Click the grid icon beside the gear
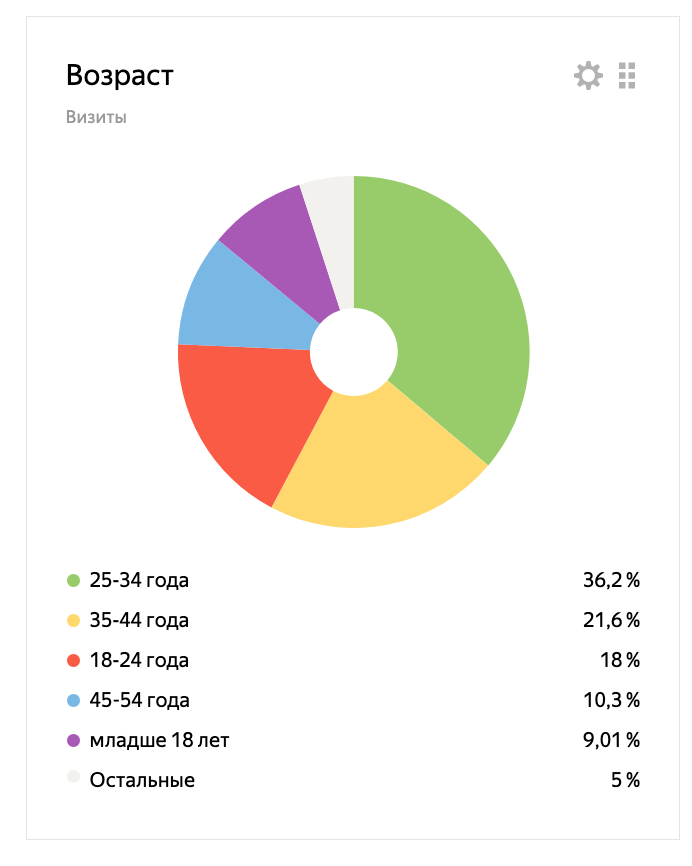 pyautogui.click(x=627, y=75)
